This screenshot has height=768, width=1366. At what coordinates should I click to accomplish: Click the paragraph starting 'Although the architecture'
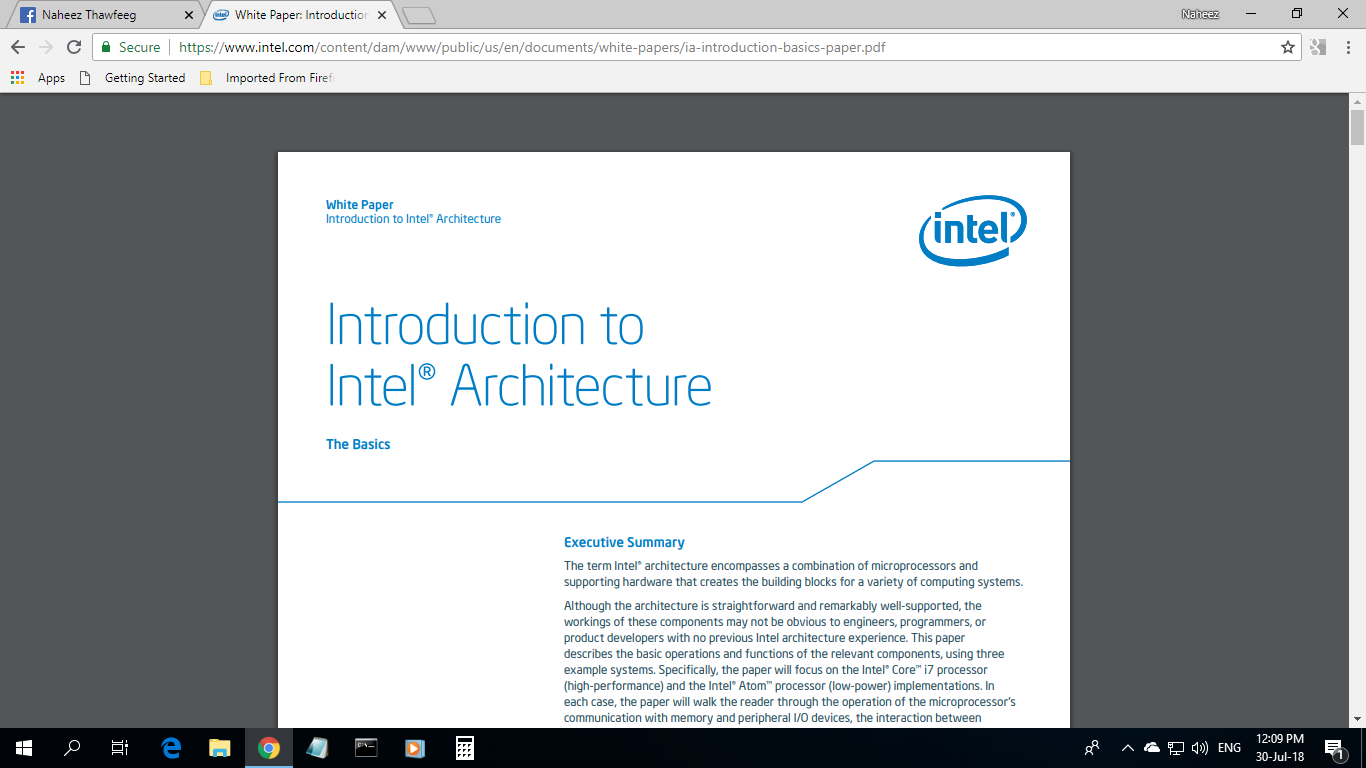790,662
